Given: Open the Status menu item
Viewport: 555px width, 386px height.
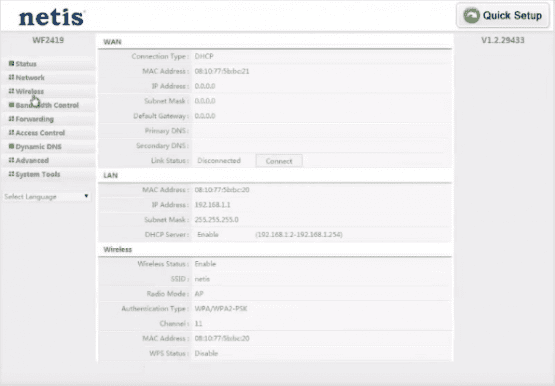Looking at the screenshot, I should click(x=26, y=64).
